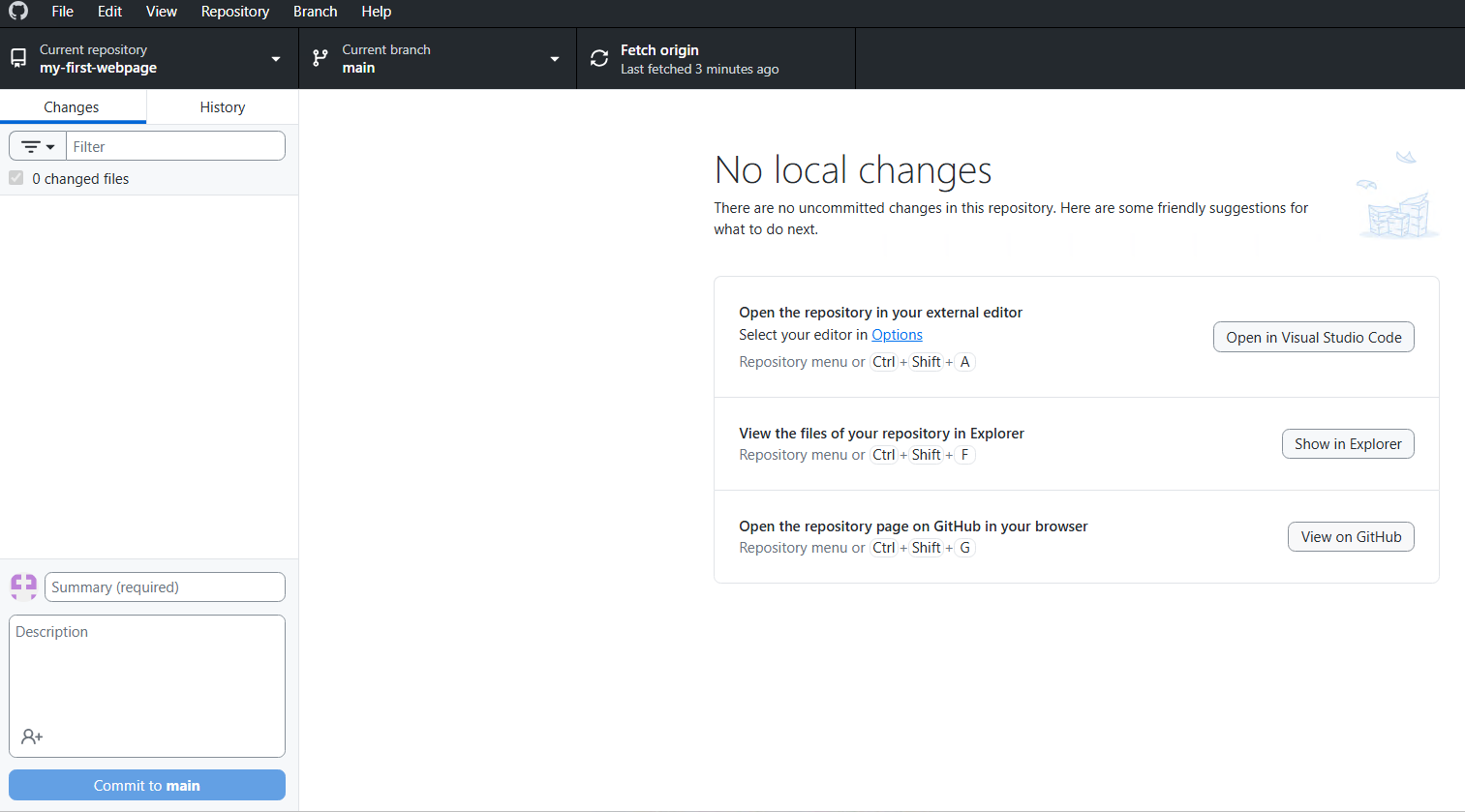The height and width of the screenshot is (812, 1465).
Task: Expand the Current repository dropdown
Action: (x=275, y=58)
